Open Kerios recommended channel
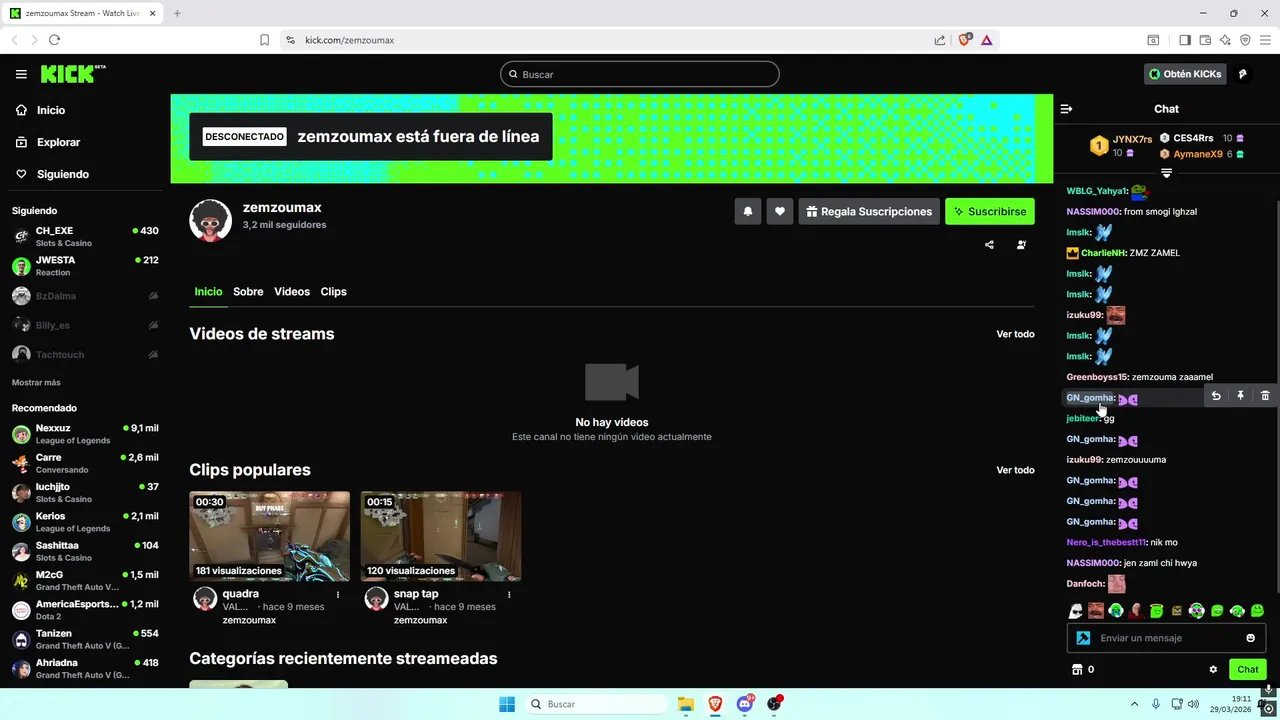 pos(85,522)
